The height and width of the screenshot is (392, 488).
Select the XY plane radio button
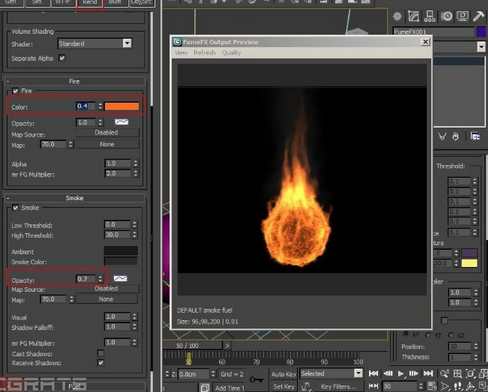click(x=406, y=334)
